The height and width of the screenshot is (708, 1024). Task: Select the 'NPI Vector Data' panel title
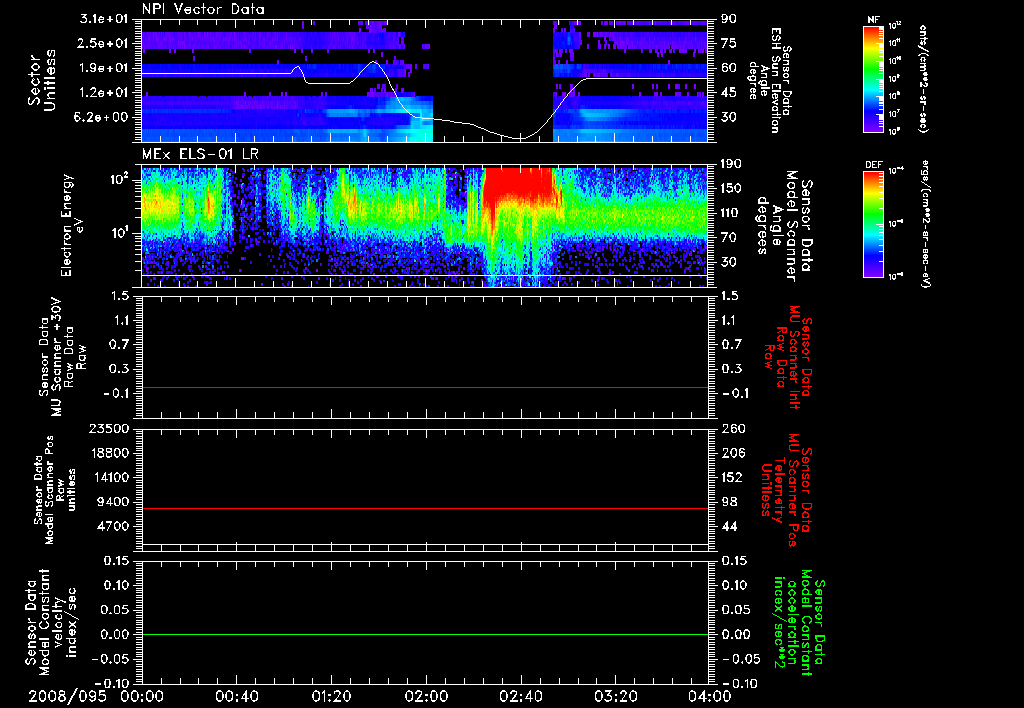click(x=203, y=9)
